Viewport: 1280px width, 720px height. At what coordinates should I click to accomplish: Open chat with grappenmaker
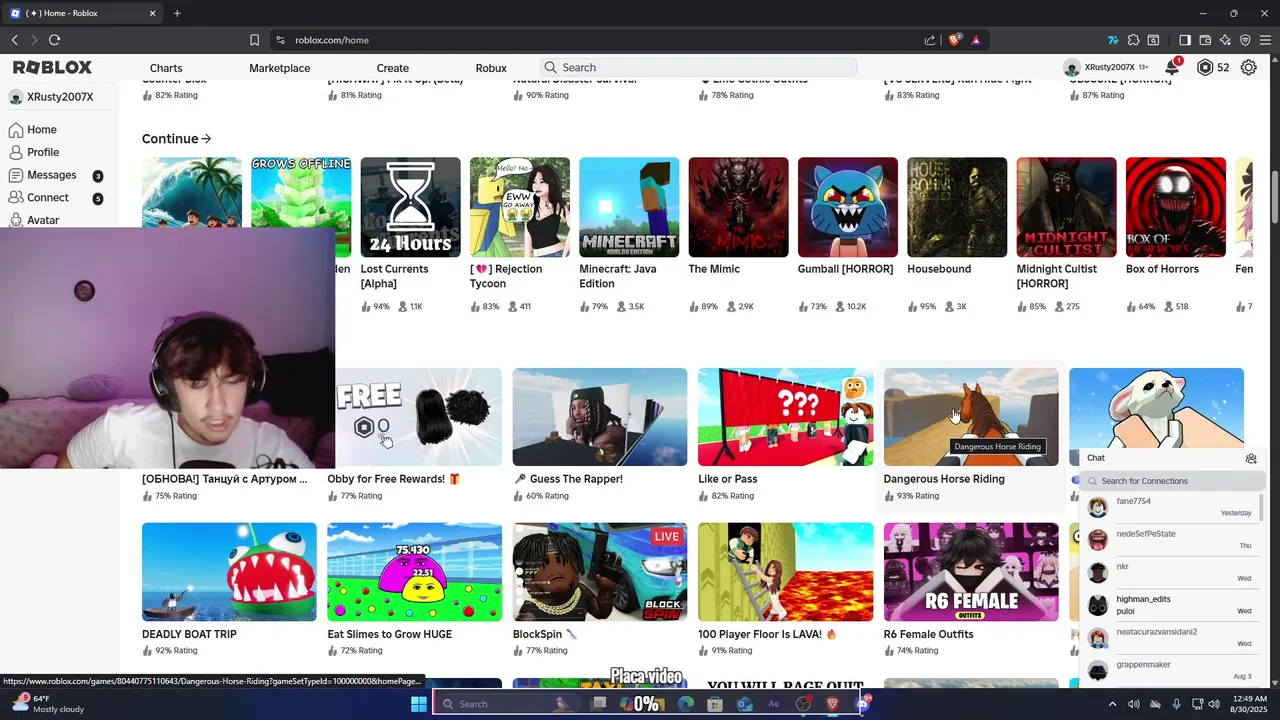pos(1170,670)
